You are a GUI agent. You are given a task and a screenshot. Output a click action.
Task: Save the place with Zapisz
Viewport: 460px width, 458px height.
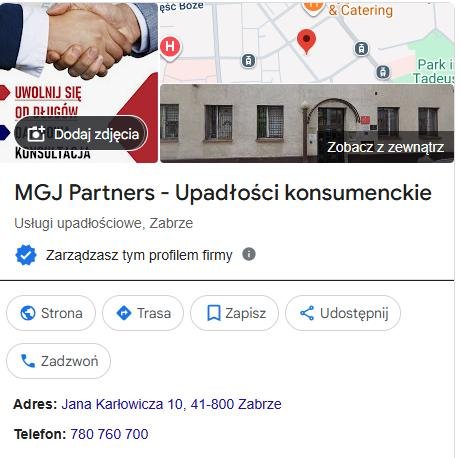[x=234, y=313]
